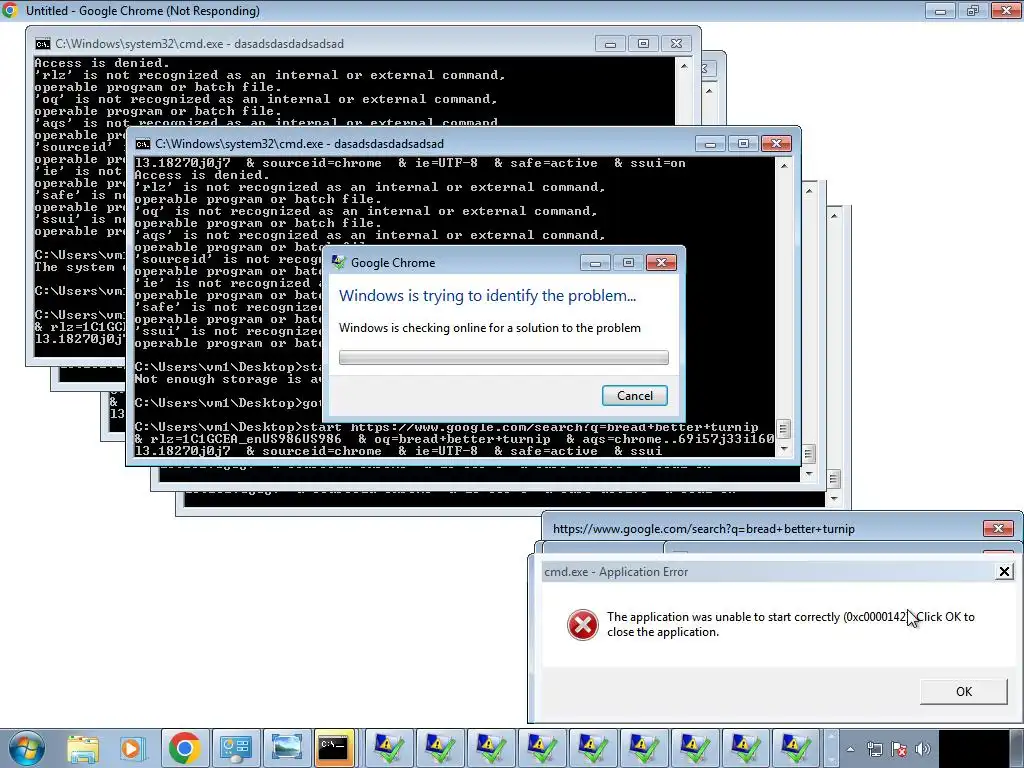This screenshot has width=1024, height=768.
Task: Click the front cmd window's scroll-up arrow
Action: point(784,166)
